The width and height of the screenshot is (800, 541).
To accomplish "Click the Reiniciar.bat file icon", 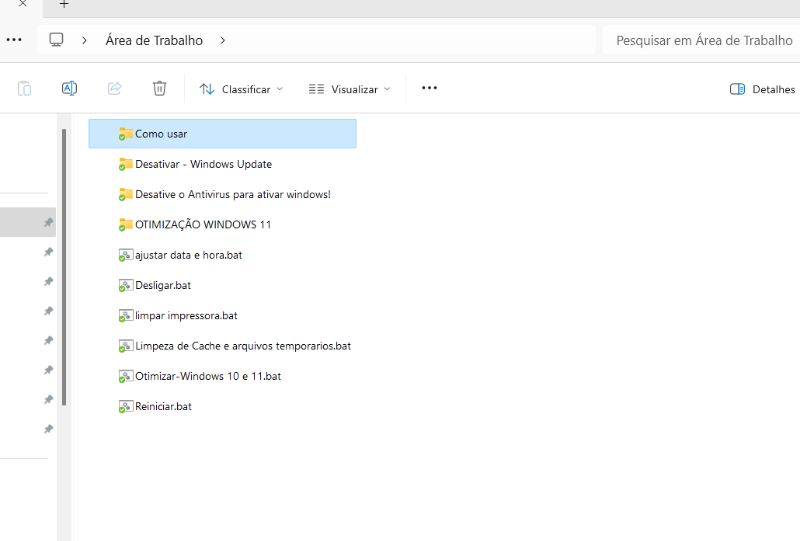I will [x=126, y=406].
